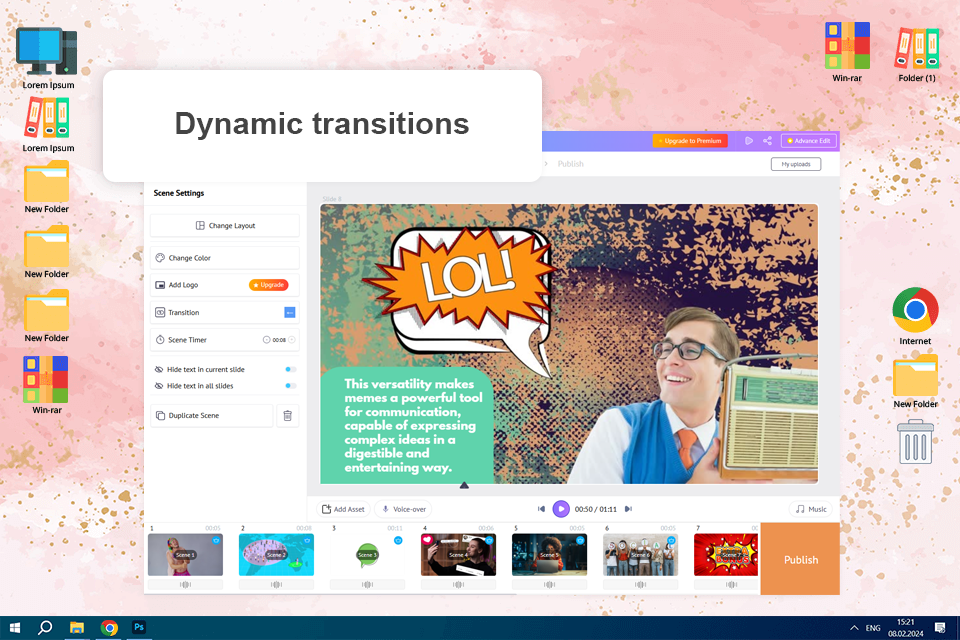Click the timeline horizontal scrollbar

pyautogui.click(x=331, y=593)
